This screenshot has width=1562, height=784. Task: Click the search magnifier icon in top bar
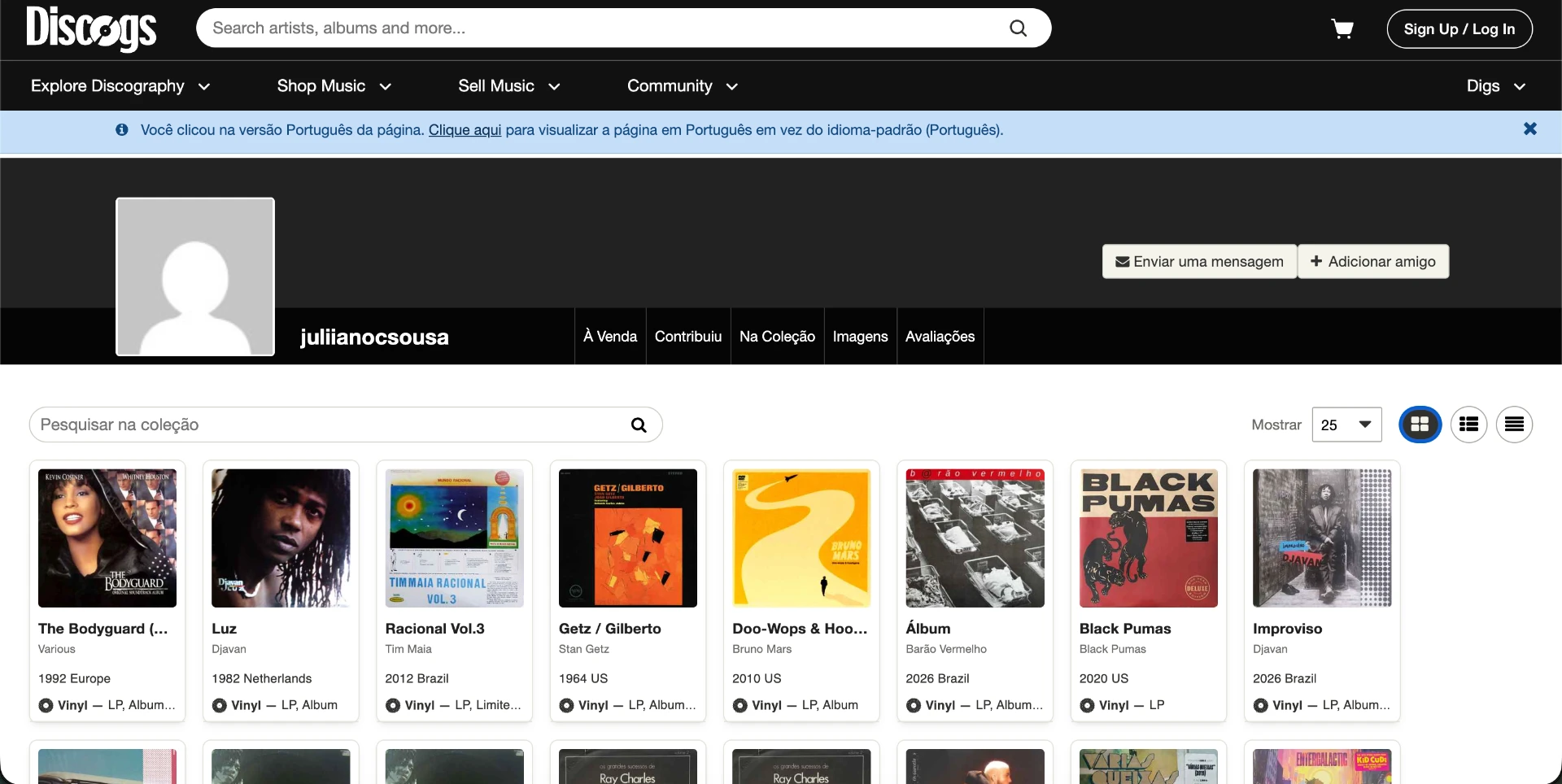1018,28
